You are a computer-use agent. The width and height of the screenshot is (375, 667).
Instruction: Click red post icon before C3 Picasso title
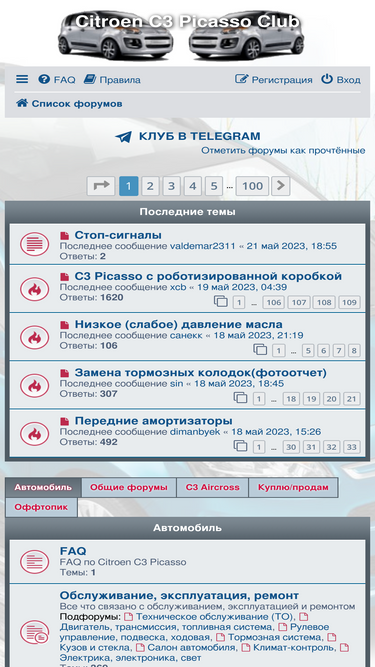point(64,277)
